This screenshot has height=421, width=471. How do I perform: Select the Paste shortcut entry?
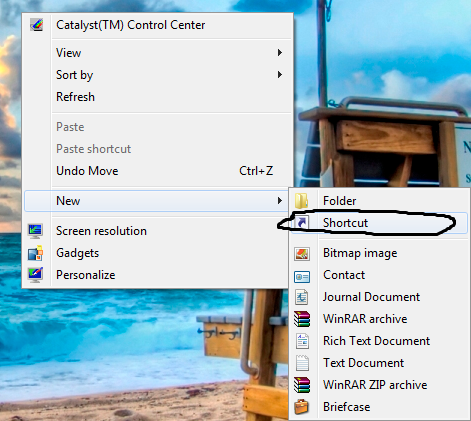[x=157, y=149]
